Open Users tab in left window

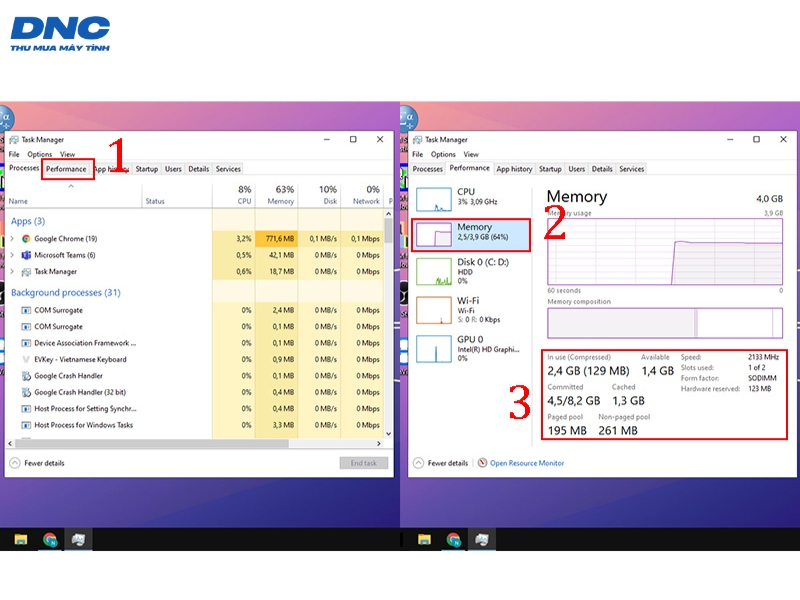[173, 169]
